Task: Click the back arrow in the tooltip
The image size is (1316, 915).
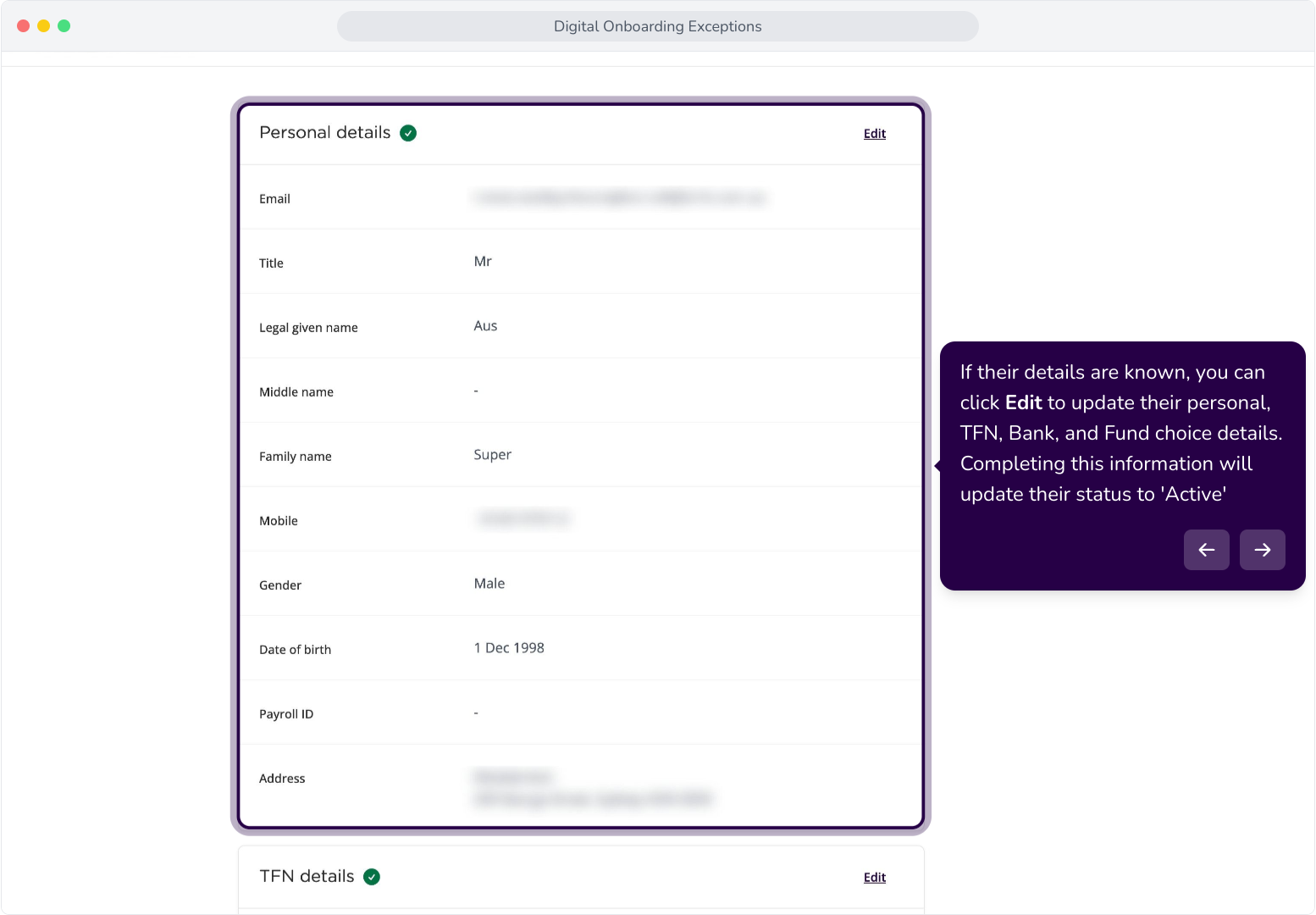Action: click(x=1207, y=550)
